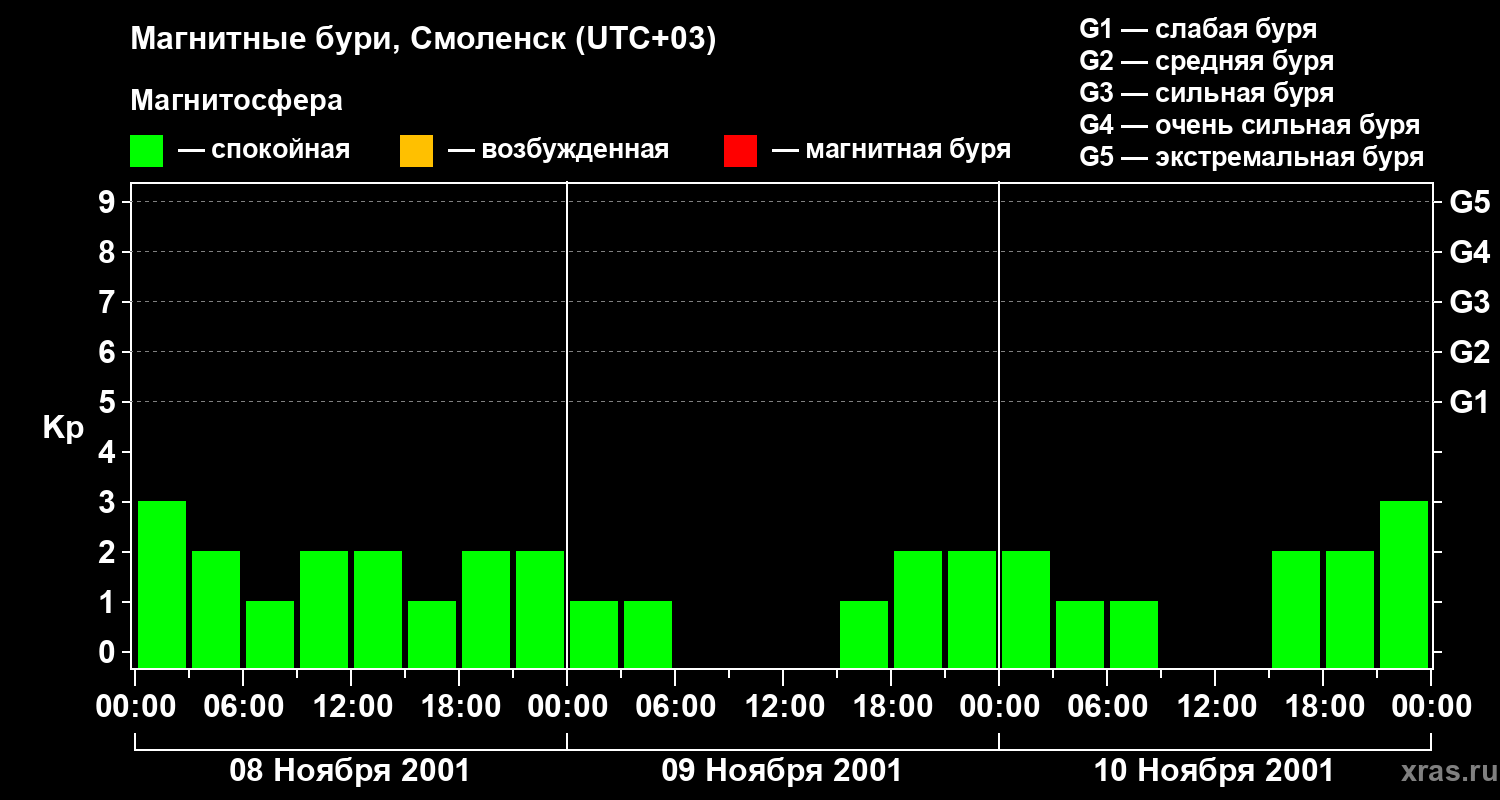Click the green 'спокойная' legend swatch
The width and height of the screenshot is (1500, 800).
146,151
